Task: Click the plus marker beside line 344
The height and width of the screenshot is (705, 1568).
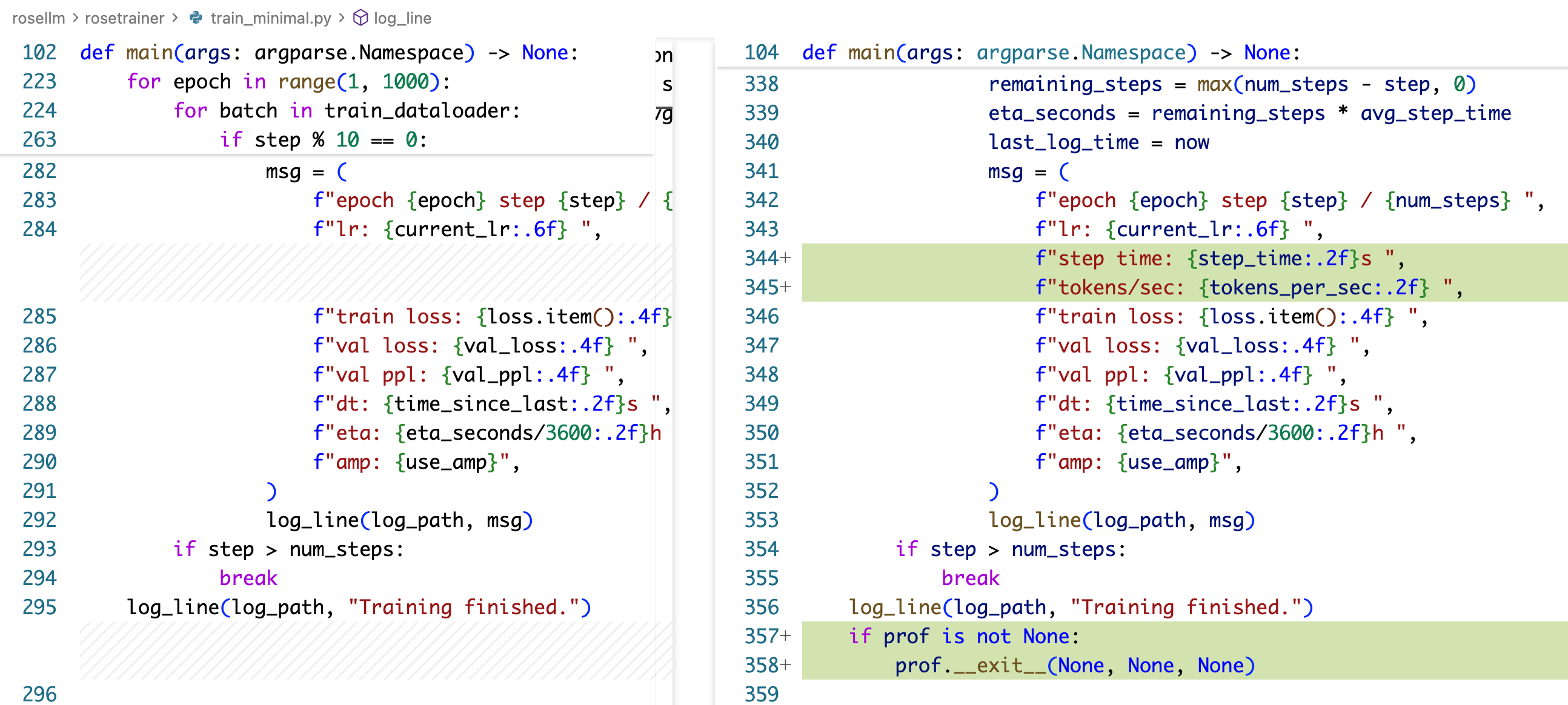Action: [x=786, y=259]
